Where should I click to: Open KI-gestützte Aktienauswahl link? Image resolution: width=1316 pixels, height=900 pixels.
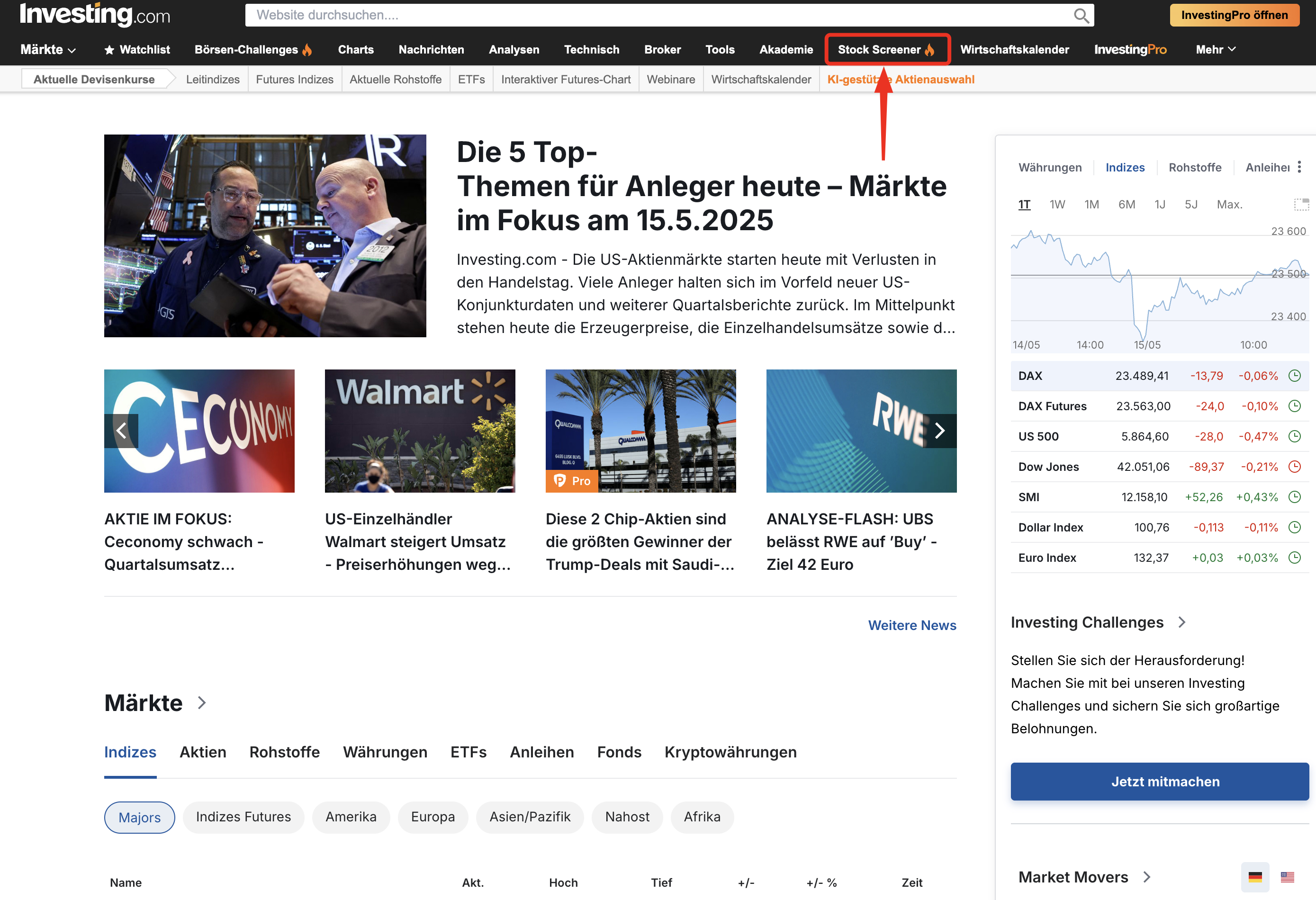(x=901, y=79)
